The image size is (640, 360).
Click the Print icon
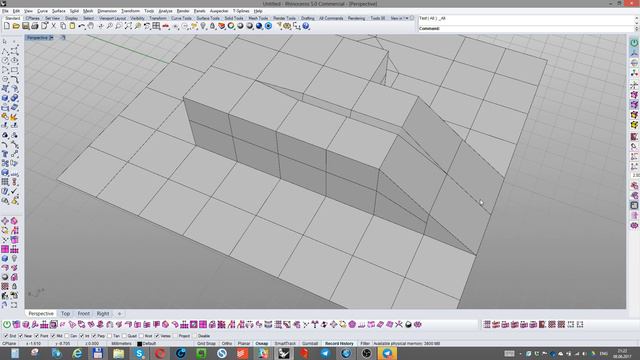35,26
